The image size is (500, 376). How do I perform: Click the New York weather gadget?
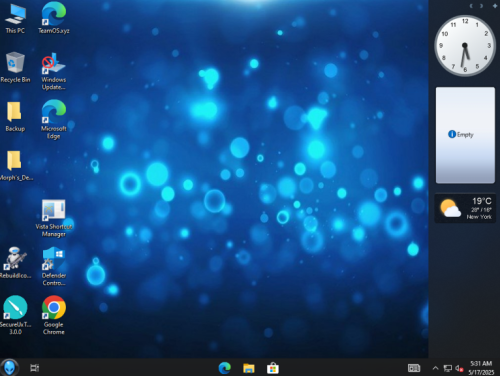465,208
